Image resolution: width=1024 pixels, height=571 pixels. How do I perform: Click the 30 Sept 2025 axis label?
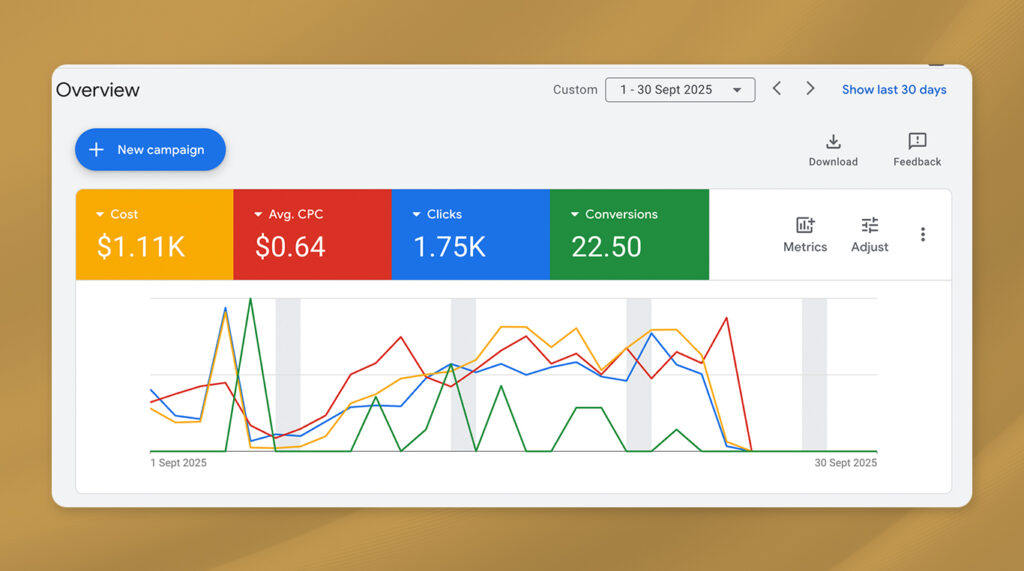click(x=845, y=463)
